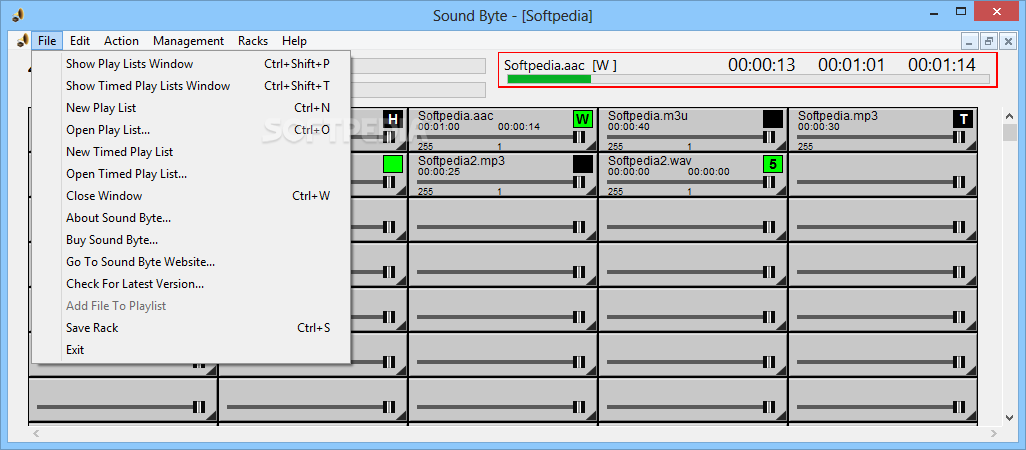This screenshot has height=450, width=1026.
Task: Click the Sound Byte title bar icon
Action: click(18, 15)
